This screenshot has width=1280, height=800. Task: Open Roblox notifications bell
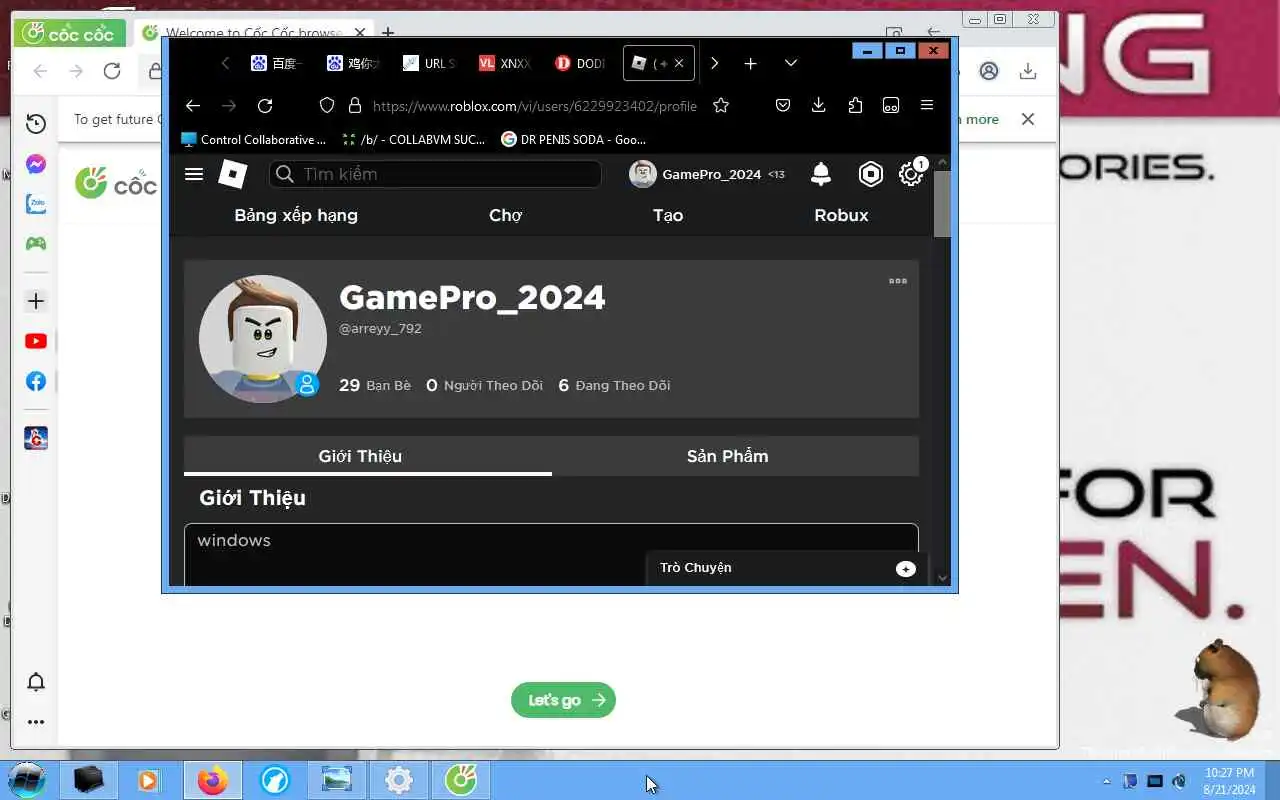point(821,174)
